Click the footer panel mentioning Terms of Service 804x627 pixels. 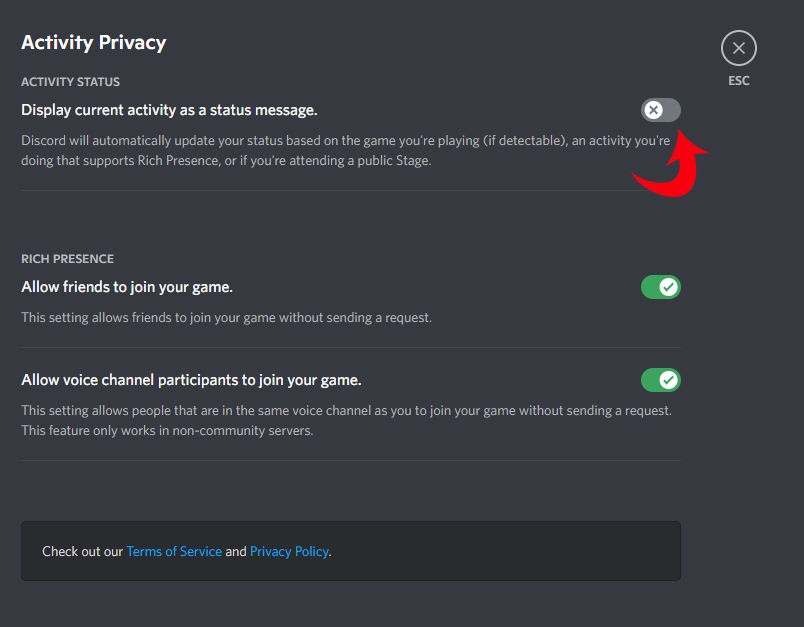coord(350,551)
